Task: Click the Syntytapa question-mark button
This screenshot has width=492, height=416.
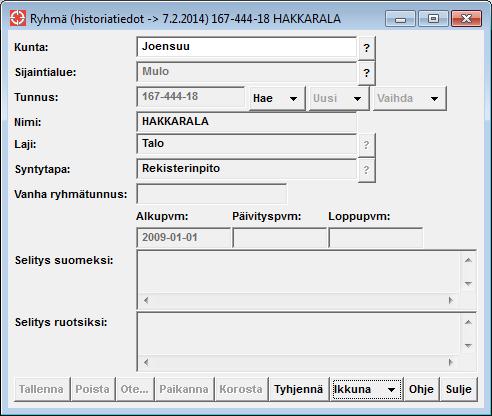Action: pyautogui.click(x=366, y=170)
